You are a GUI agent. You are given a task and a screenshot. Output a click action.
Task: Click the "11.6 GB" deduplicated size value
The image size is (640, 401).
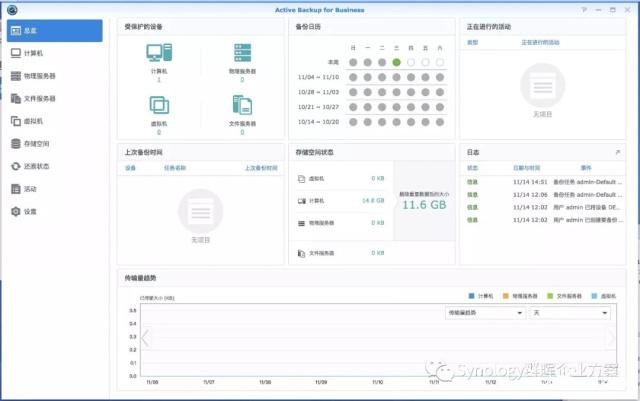click(424, 205)
